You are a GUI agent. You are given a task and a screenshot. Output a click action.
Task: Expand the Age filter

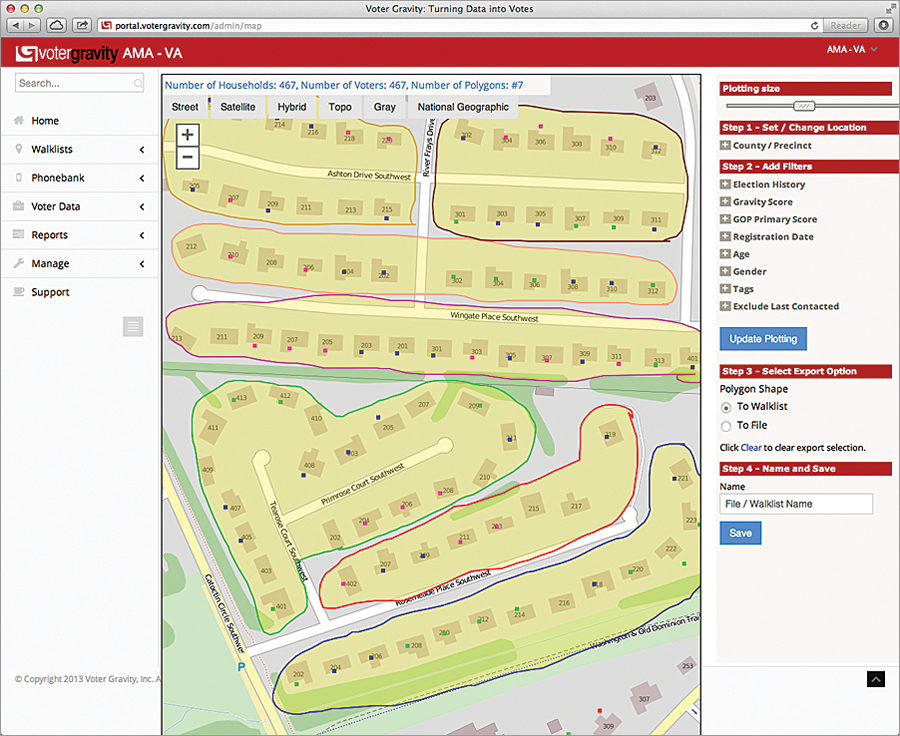pos(726,254)
